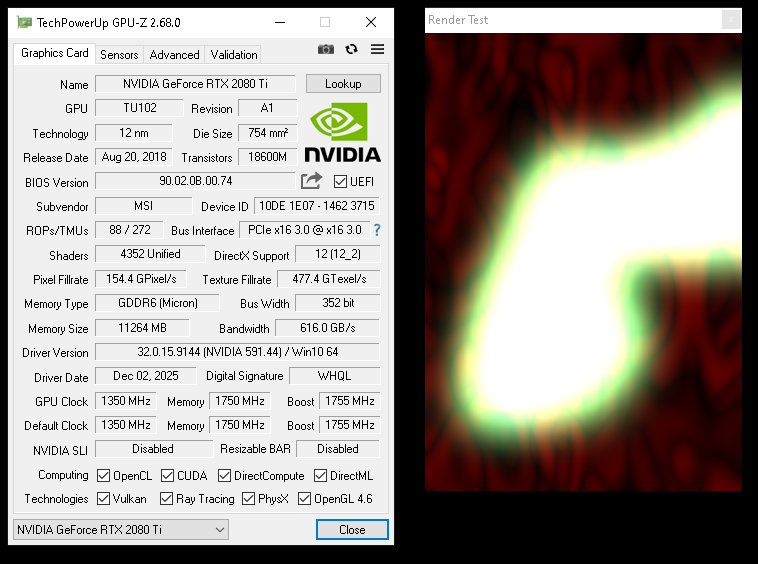Close the GPU-Z window with X

(x=371, y=22)
